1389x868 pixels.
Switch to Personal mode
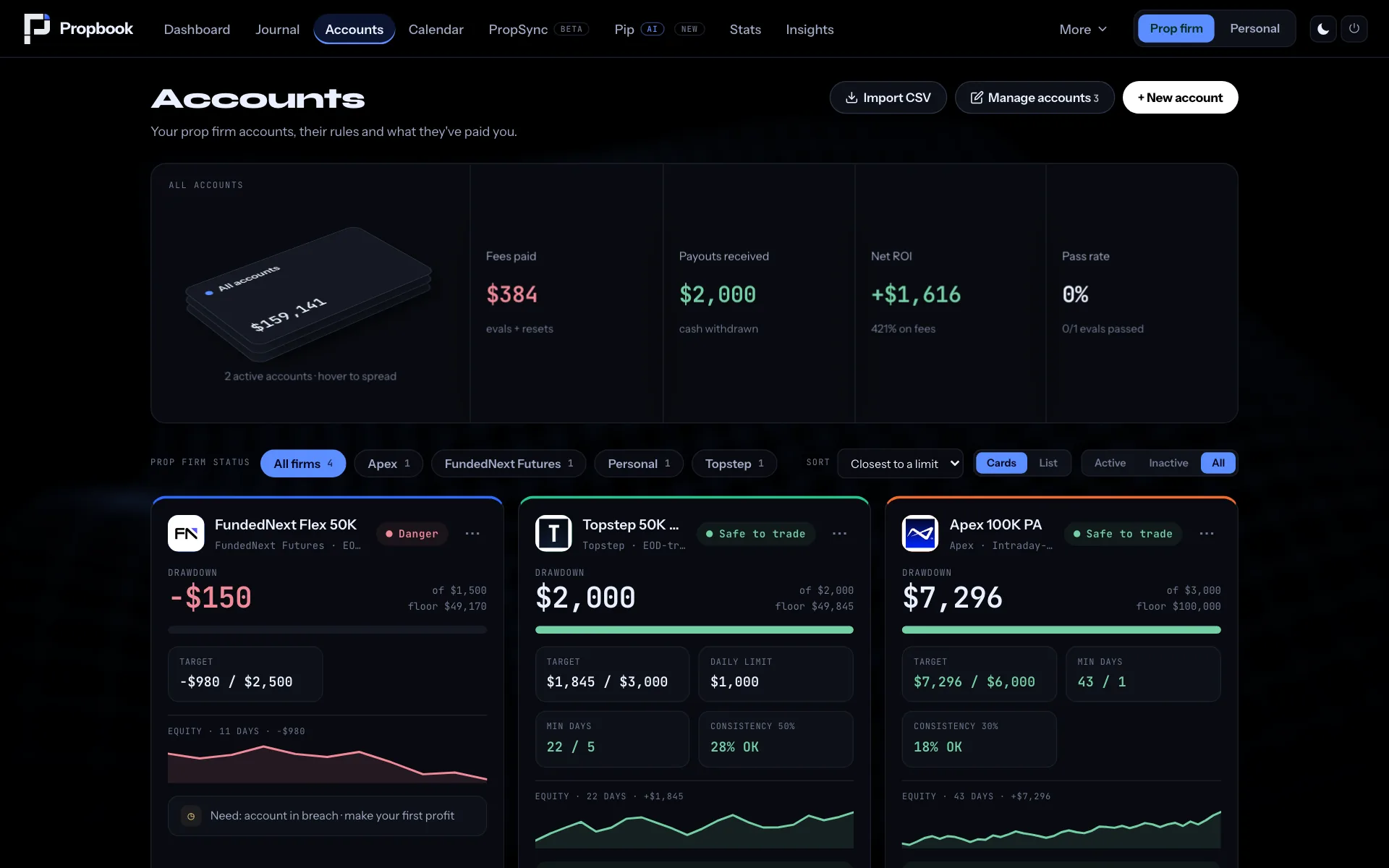[1254, 29]
